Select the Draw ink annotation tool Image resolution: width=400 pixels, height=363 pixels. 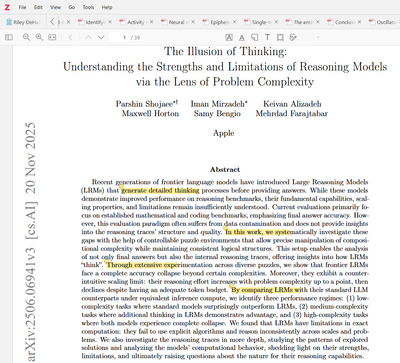(293, 37)
